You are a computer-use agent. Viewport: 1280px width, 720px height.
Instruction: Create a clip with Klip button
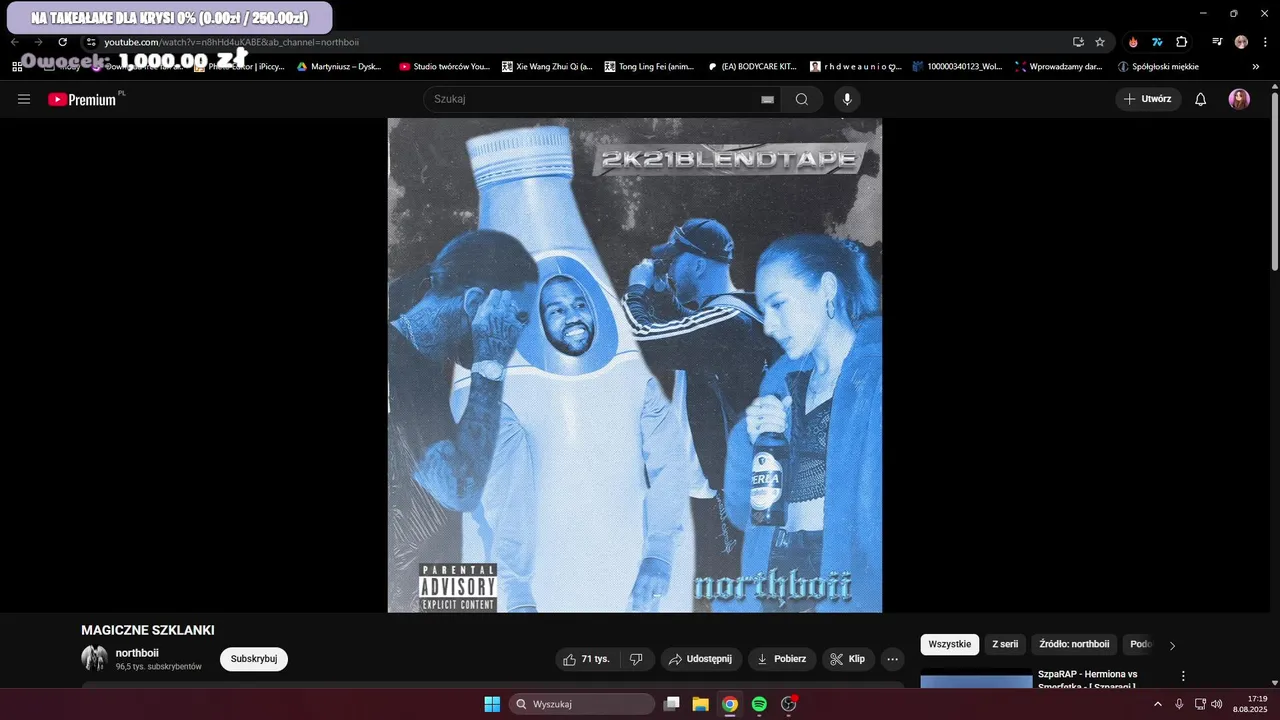click(849, 659)
